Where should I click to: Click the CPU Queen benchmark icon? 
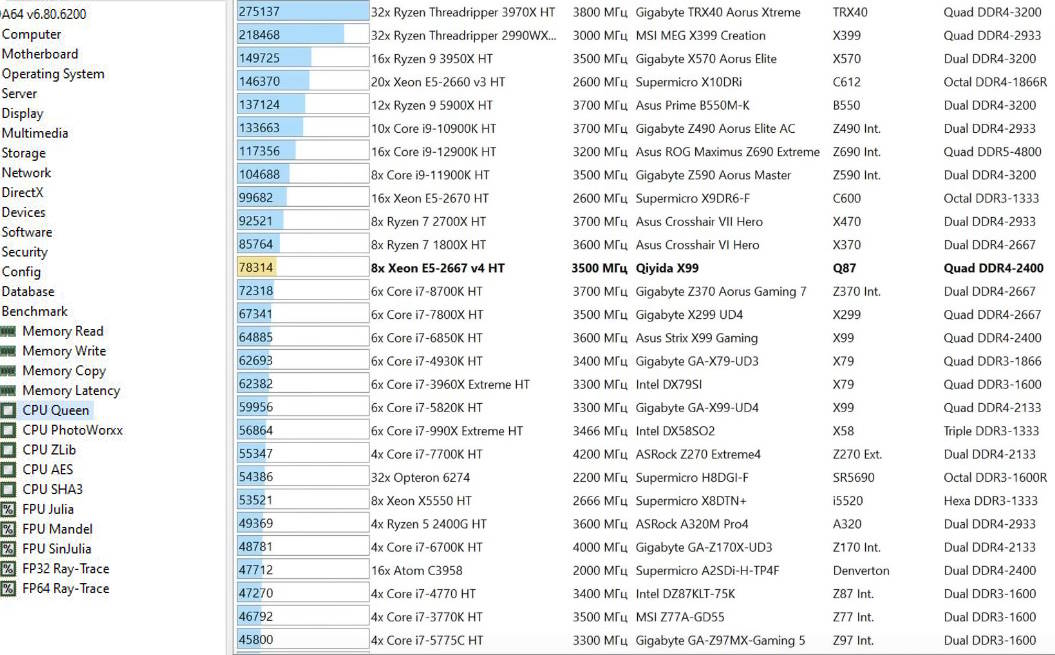[8, 410]
